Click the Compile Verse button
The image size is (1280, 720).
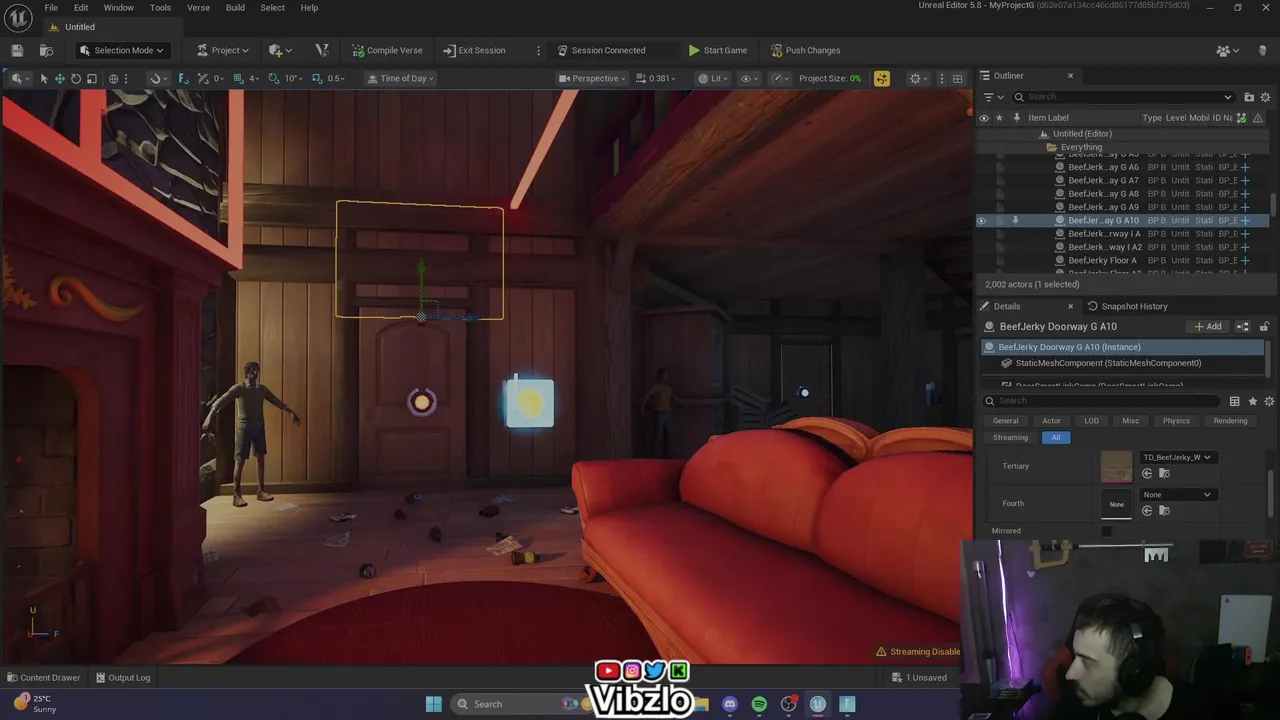pyautogui.click(x=387, y=50)
